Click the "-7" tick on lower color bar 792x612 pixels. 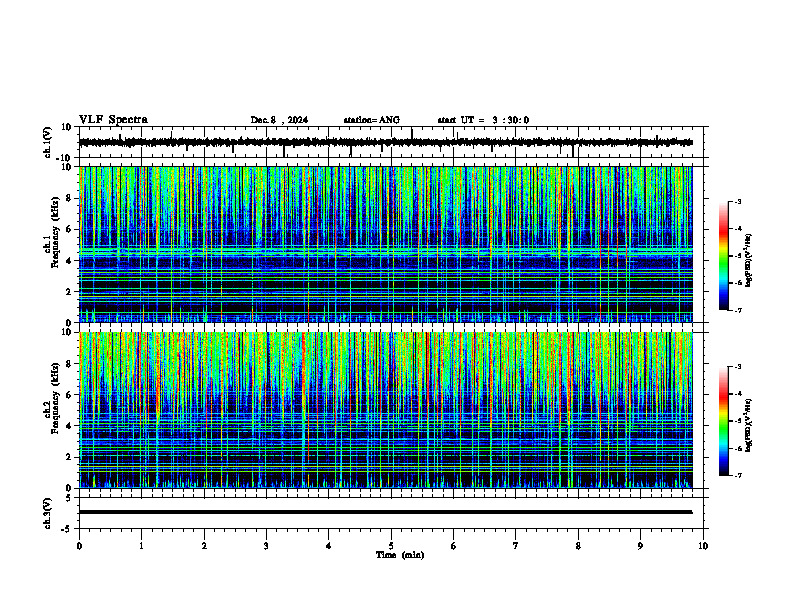738,475
